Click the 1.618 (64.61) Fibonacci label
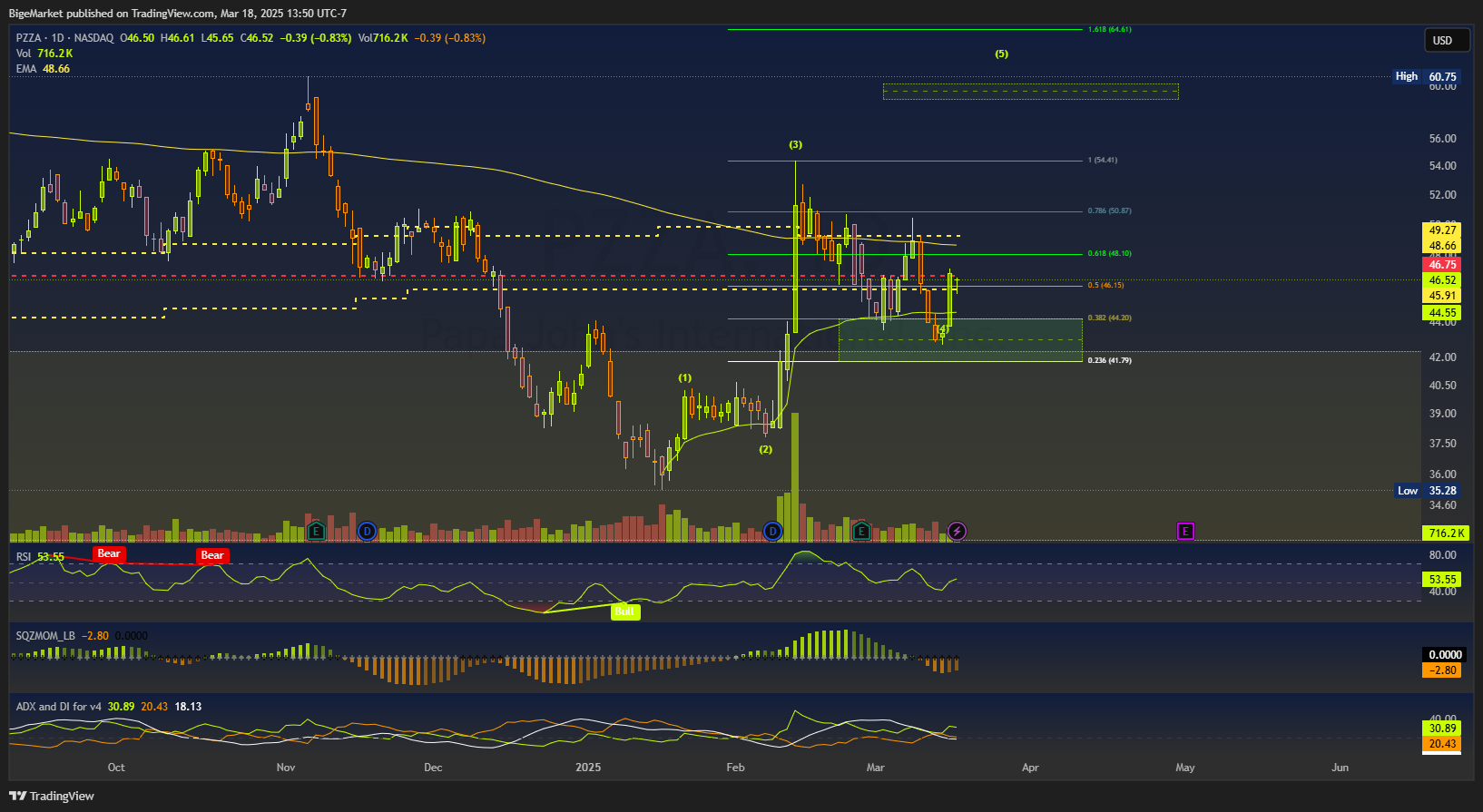Image resolution: width=1483 pixels, height=812 pixels. (1109, 29)
